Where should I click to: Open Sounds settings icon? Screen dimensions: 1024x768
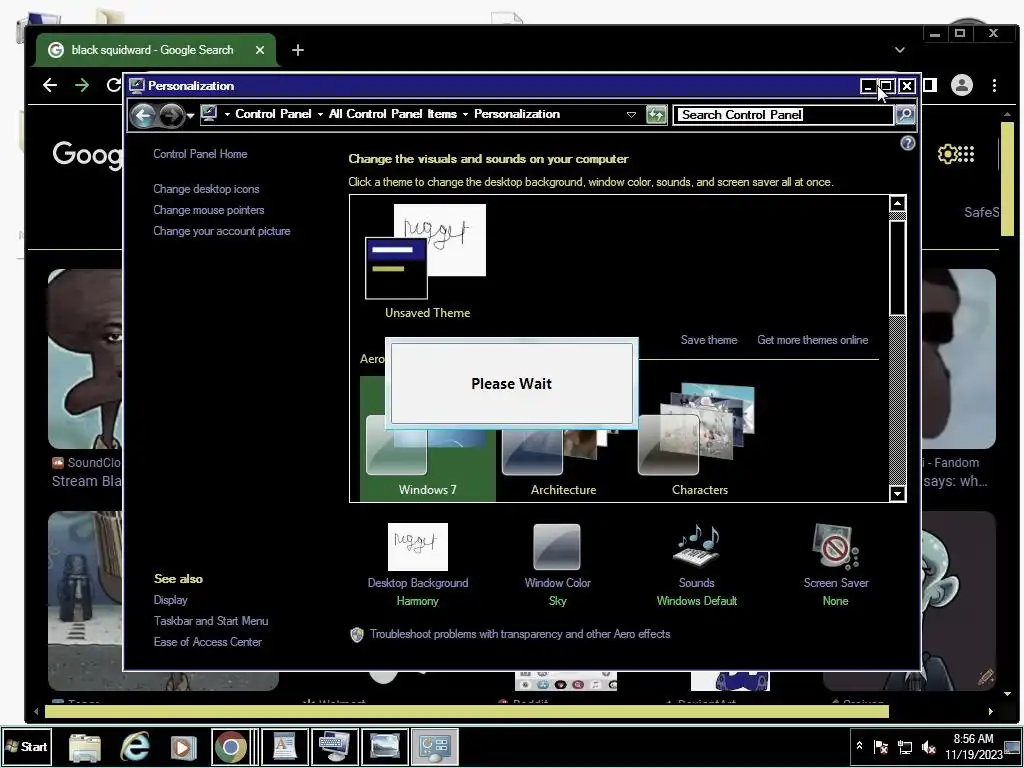pos(696,547)
